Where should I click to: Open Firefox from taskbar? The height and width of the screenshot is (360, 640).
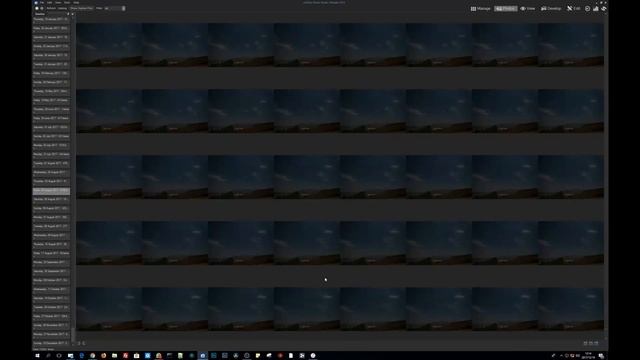coord(104,356)
